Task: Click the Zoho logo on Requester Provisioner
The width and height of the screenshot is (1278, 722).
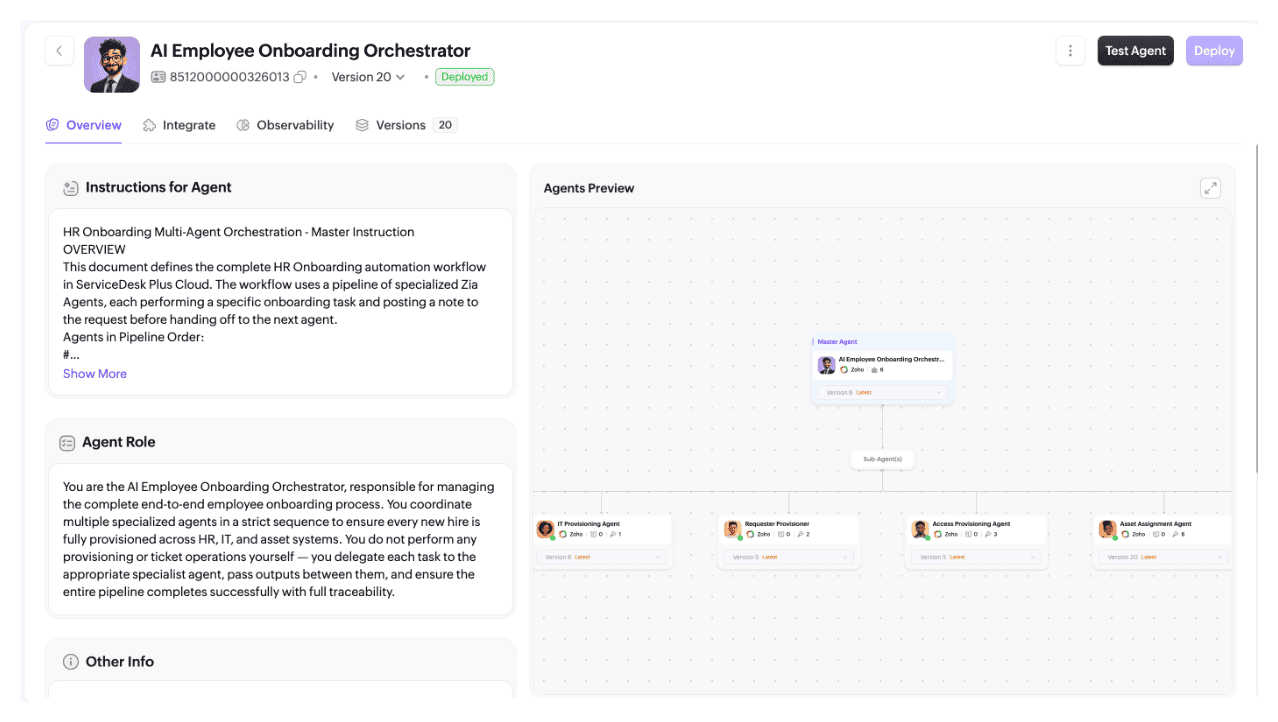Action: click(x=750, y=534)
